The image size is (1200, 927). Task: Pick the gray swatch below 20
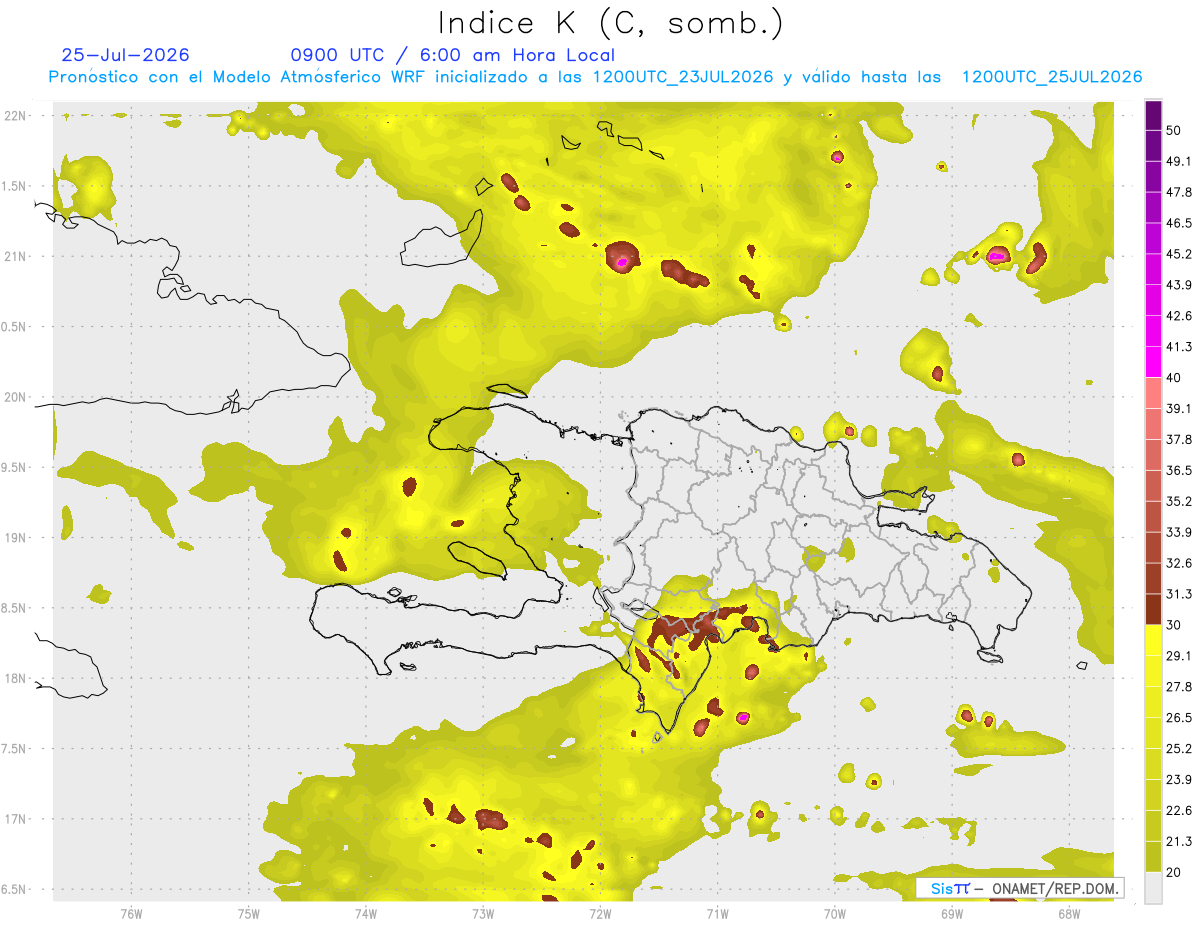pos(1153,887)
